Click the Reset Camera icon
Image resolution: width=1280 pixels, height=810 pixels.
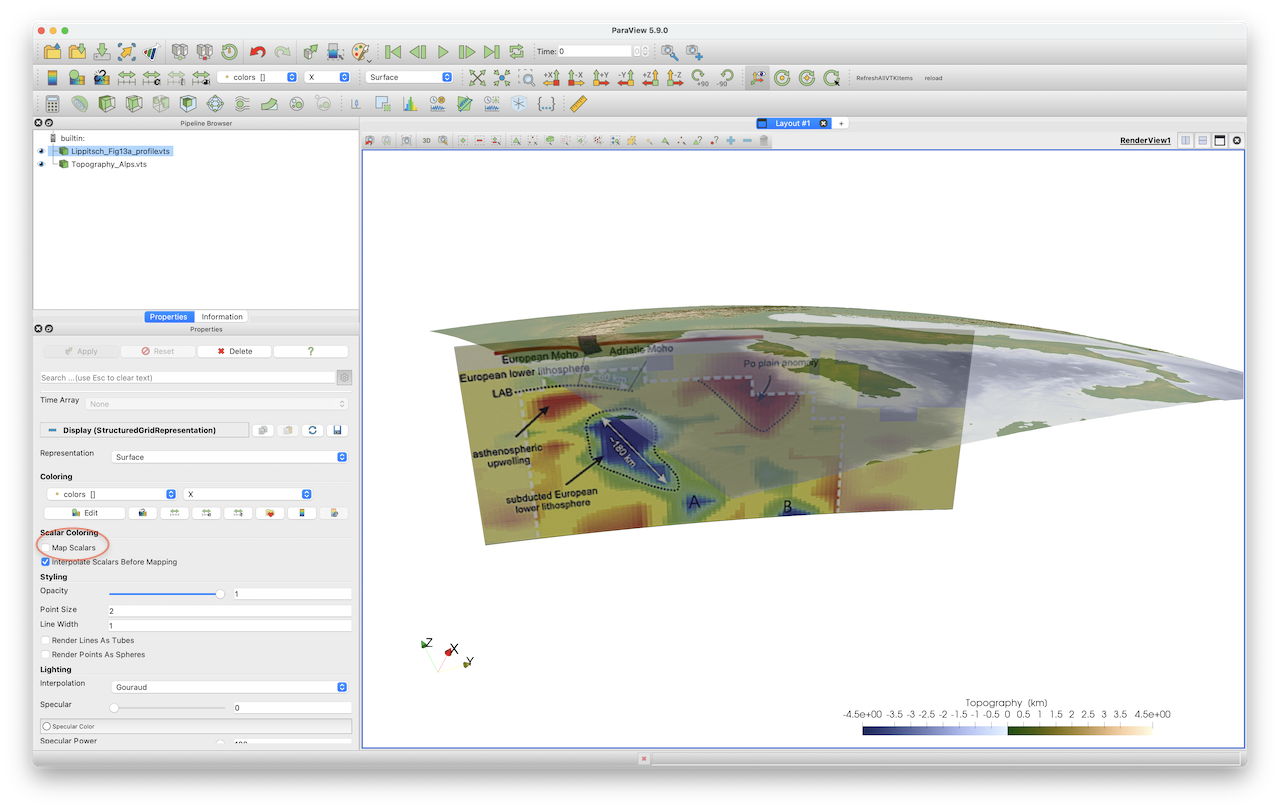tap(478, 77)
